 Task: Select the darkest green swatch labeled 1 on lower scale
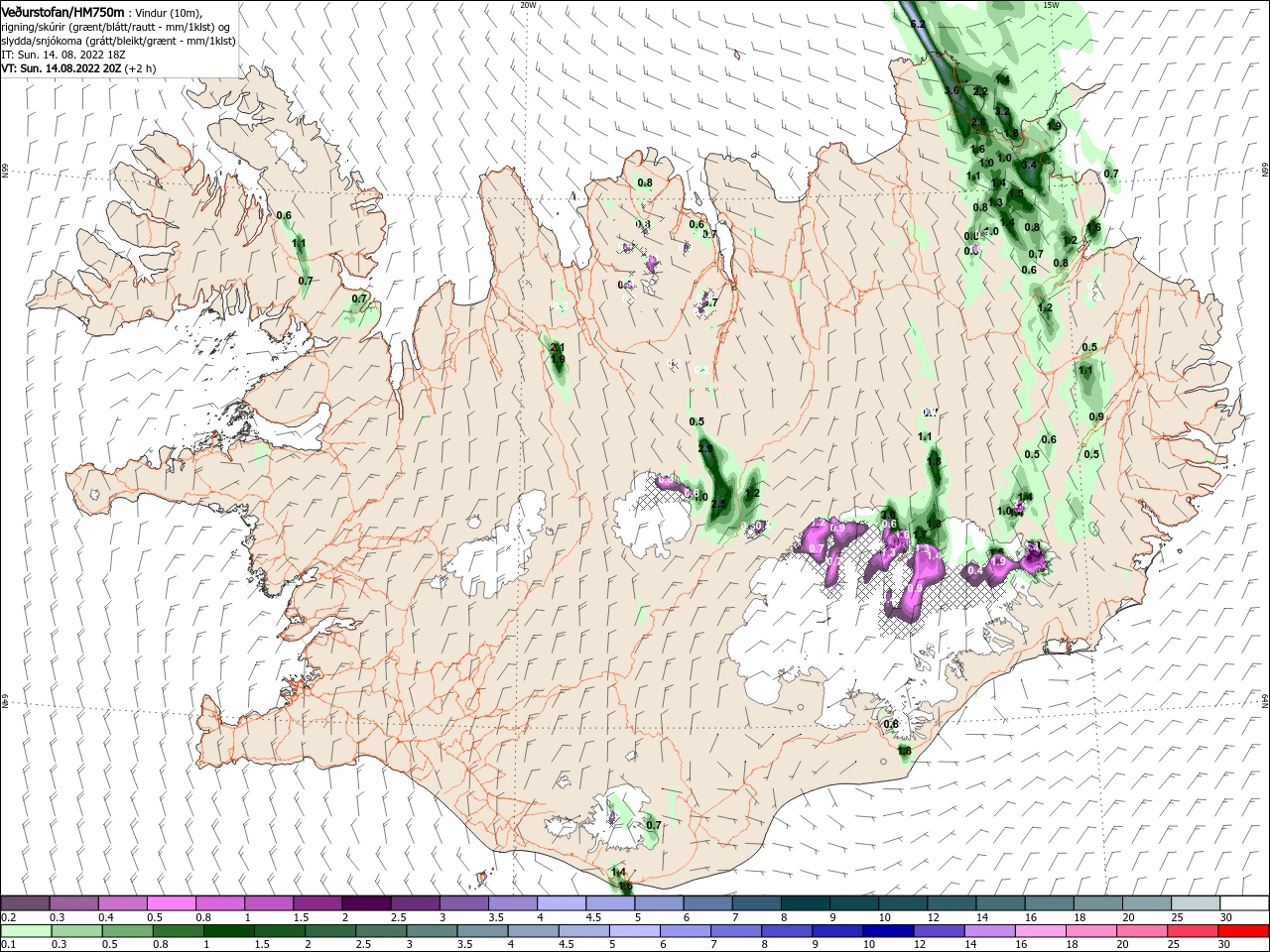coord(230,931)
